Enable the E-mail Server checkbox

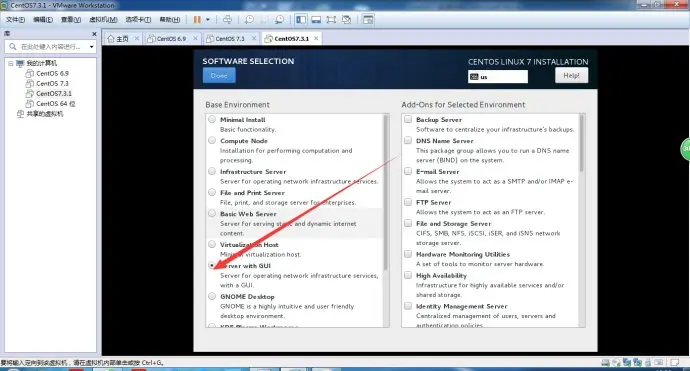[408, 171]
